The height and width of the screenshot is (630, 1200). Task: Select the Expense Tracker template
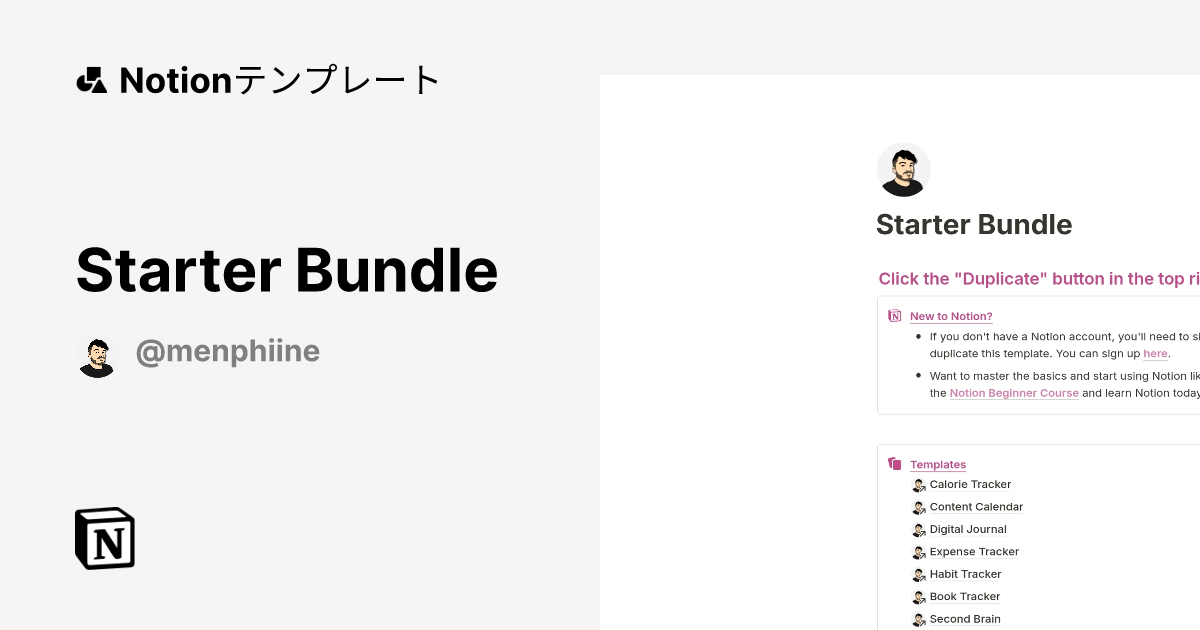(974, 552)
